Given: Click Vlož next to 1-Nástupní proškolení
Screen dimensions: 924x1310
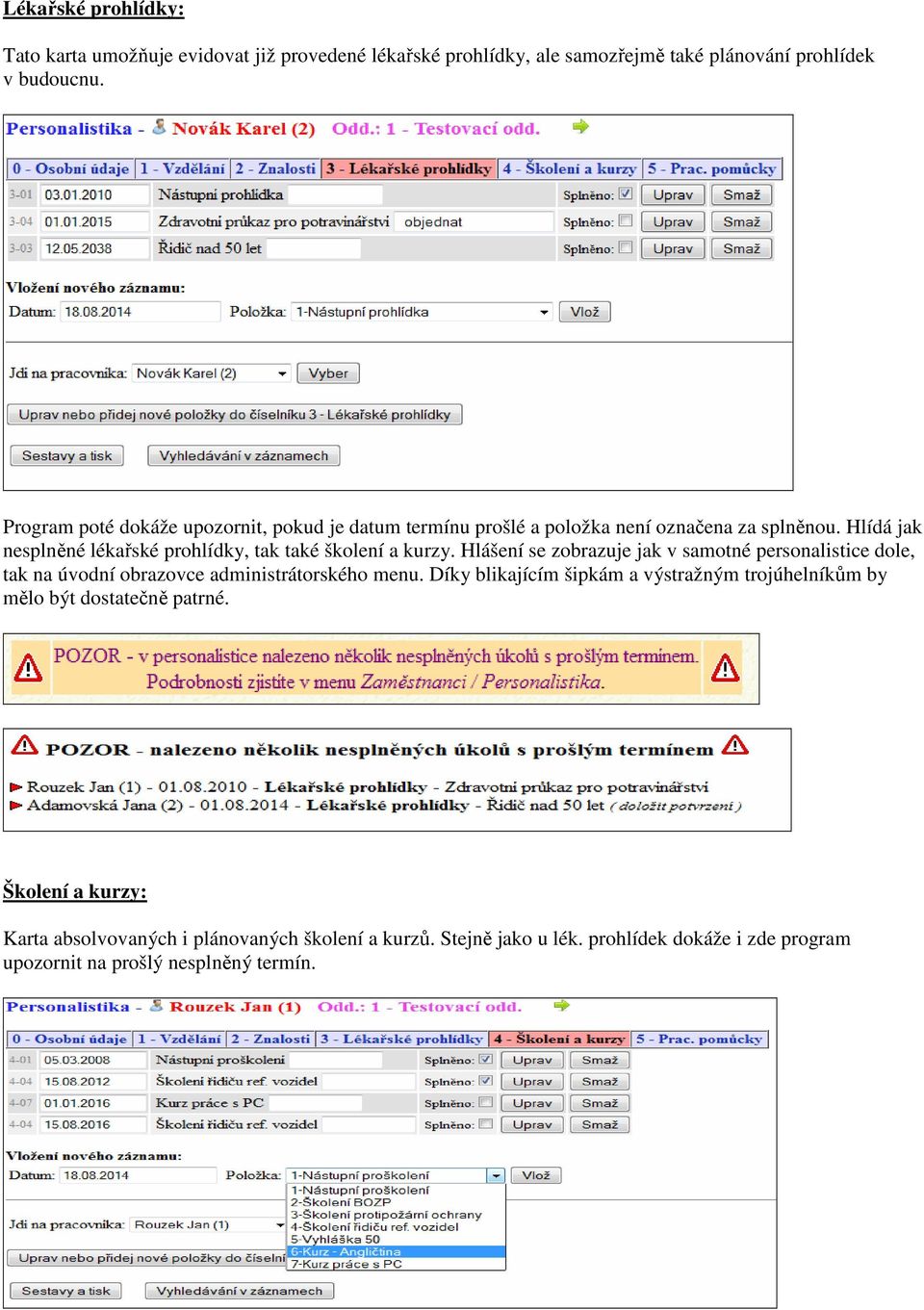Looking at the screenshot, I should coord(536,1175).
